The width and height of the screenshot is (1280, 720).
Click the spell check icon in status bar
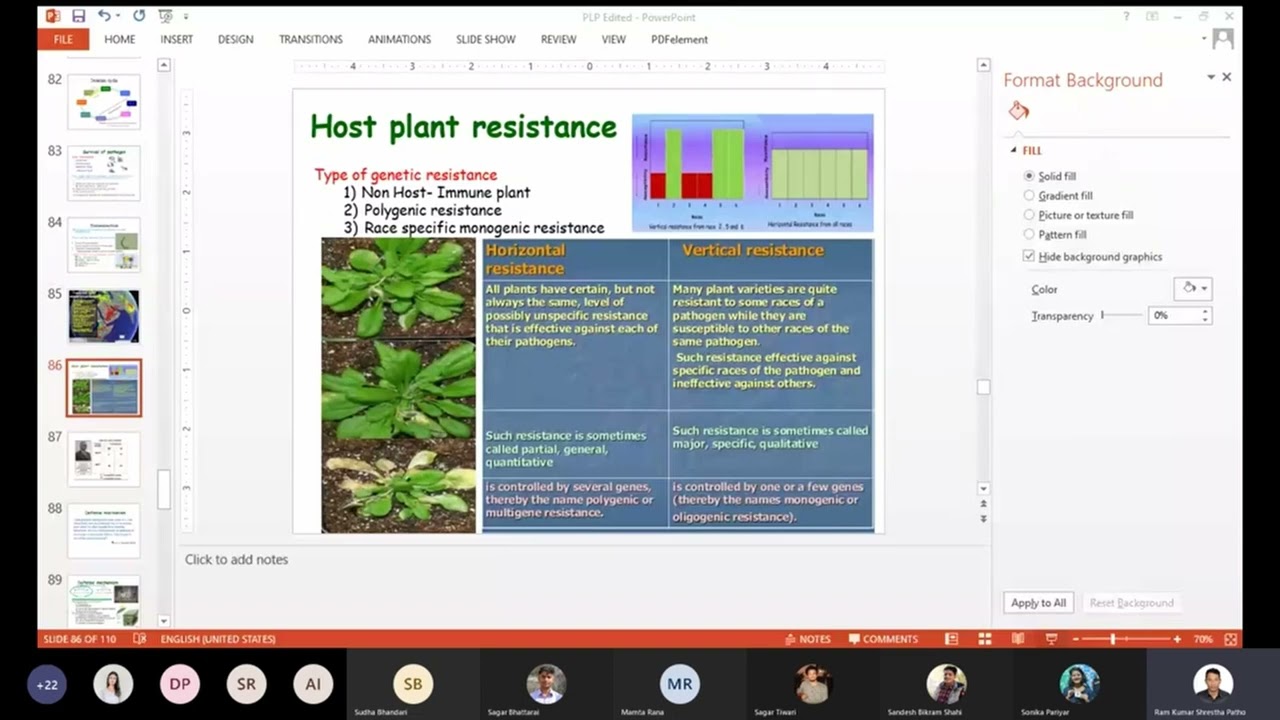click(x=140, y=638)
